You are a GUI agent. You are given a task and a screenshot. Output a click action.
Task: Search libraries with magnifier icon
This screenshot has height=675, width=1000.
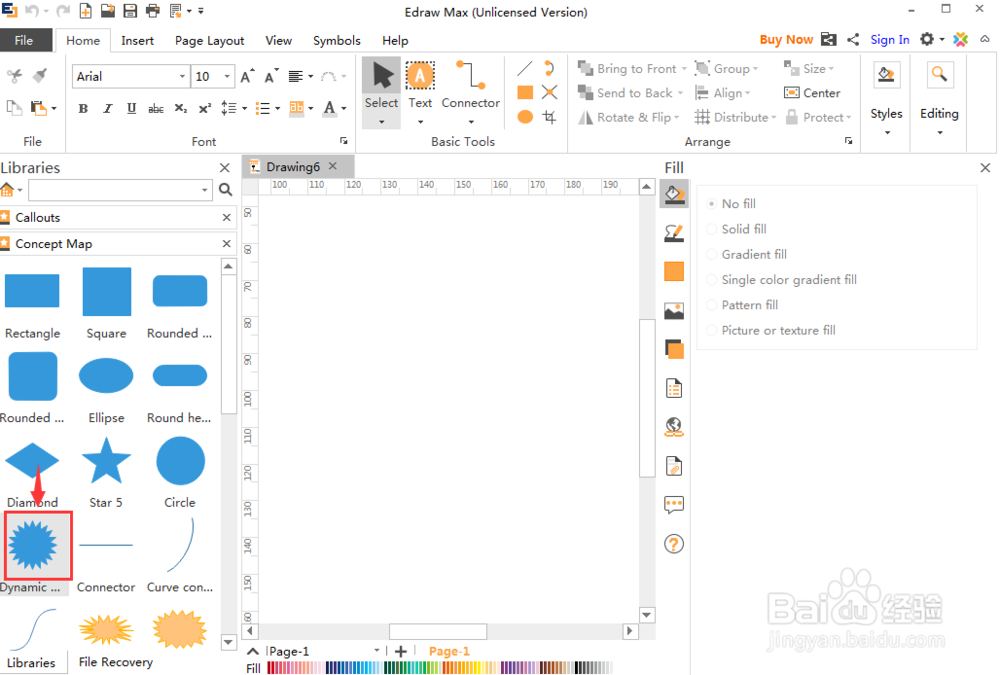225,189
